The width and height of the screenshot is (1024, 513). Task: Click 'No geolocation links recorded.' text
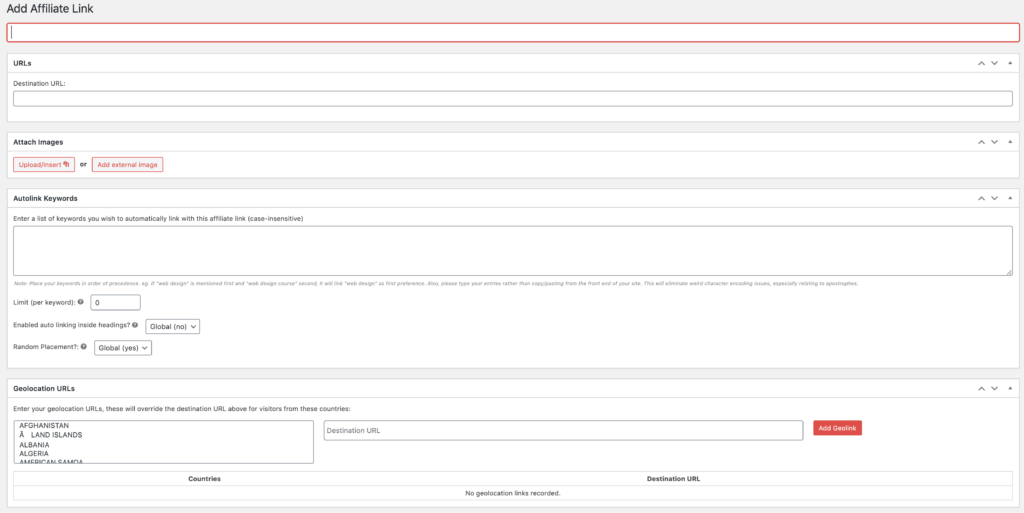pyautogui.click(x=513, y=493)
